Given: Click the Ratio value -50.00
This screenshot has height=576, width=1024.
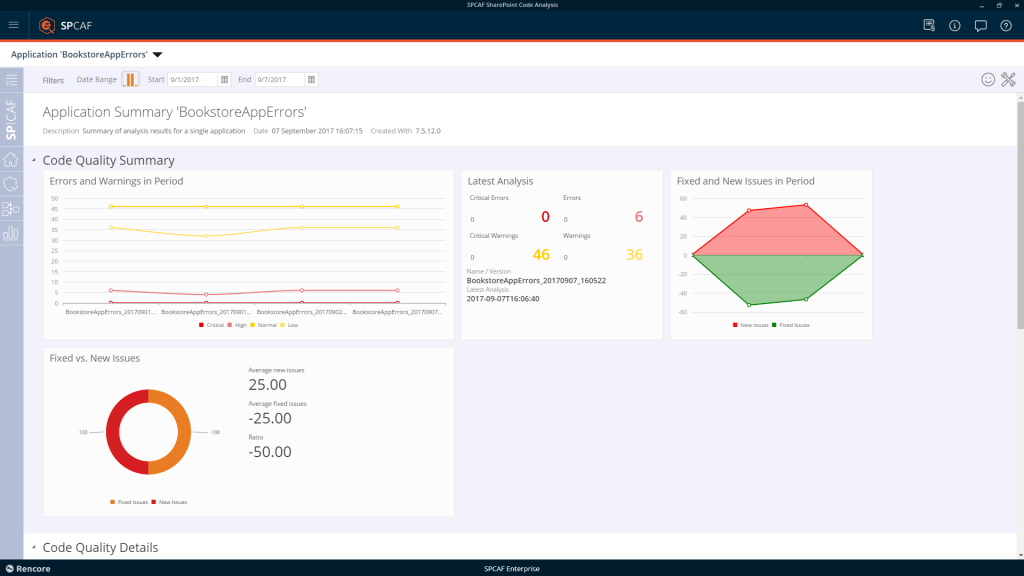Looking at the screenshot, I should pos(270,452).
